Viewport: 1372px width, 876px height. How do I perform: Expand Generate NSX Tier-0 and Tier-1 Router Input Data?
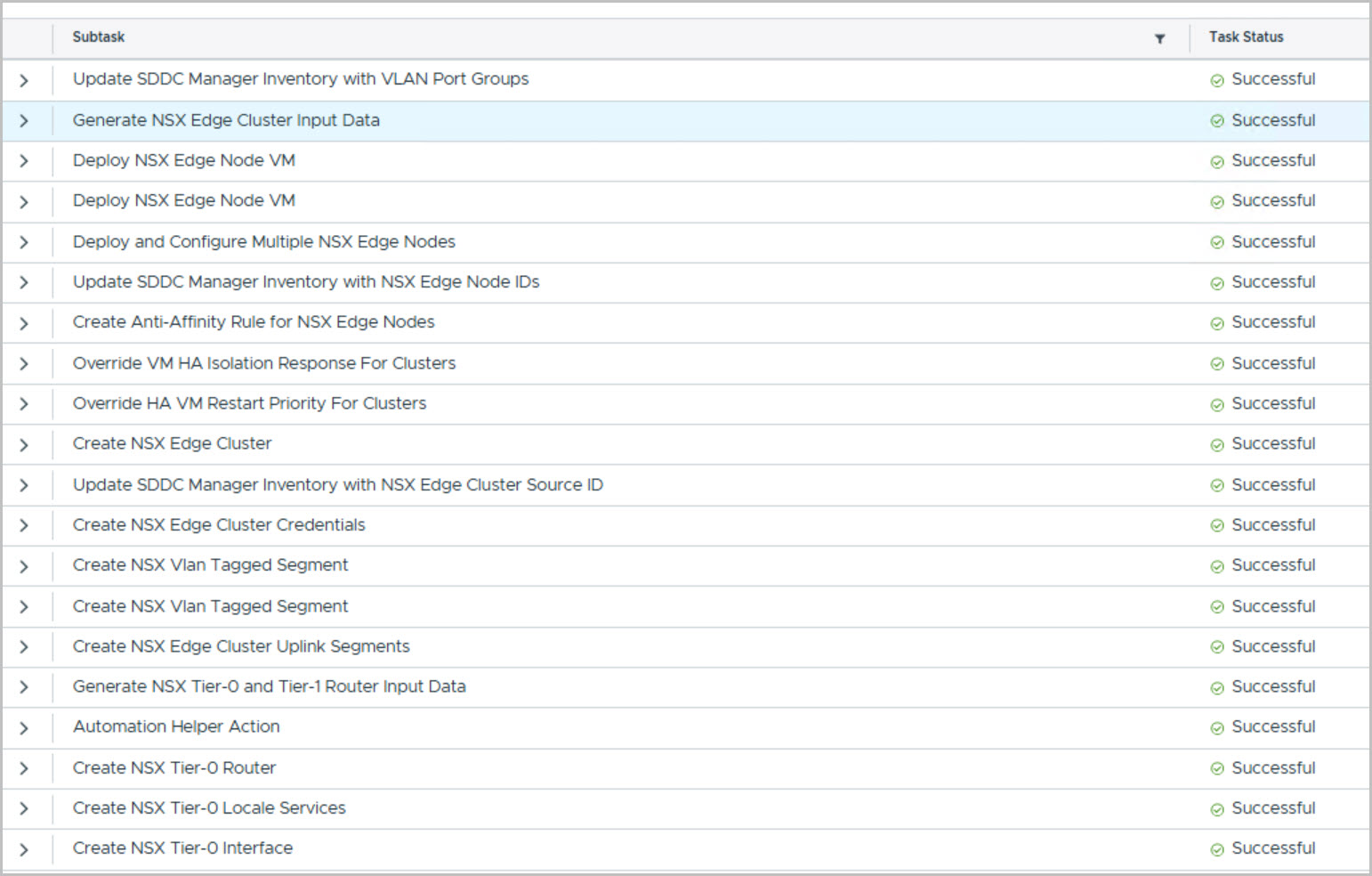(x=24, y=687)
